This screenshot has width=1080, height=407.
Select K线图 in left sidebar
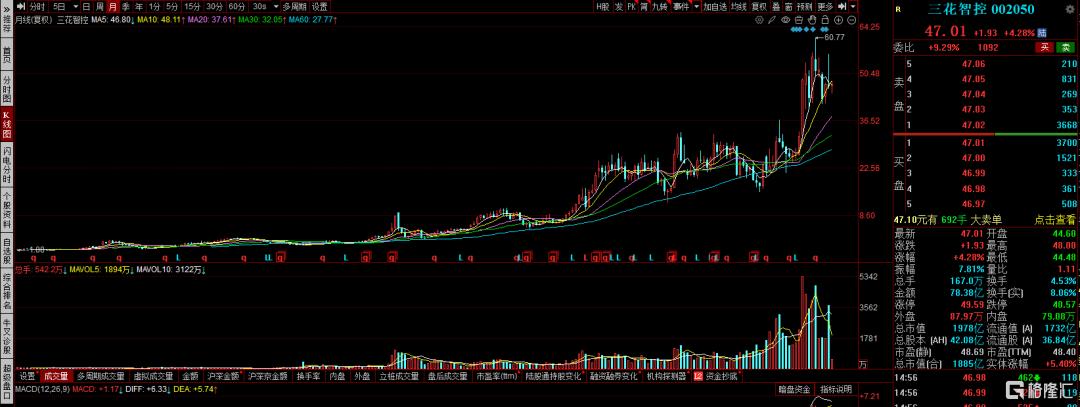coord(7,124)
